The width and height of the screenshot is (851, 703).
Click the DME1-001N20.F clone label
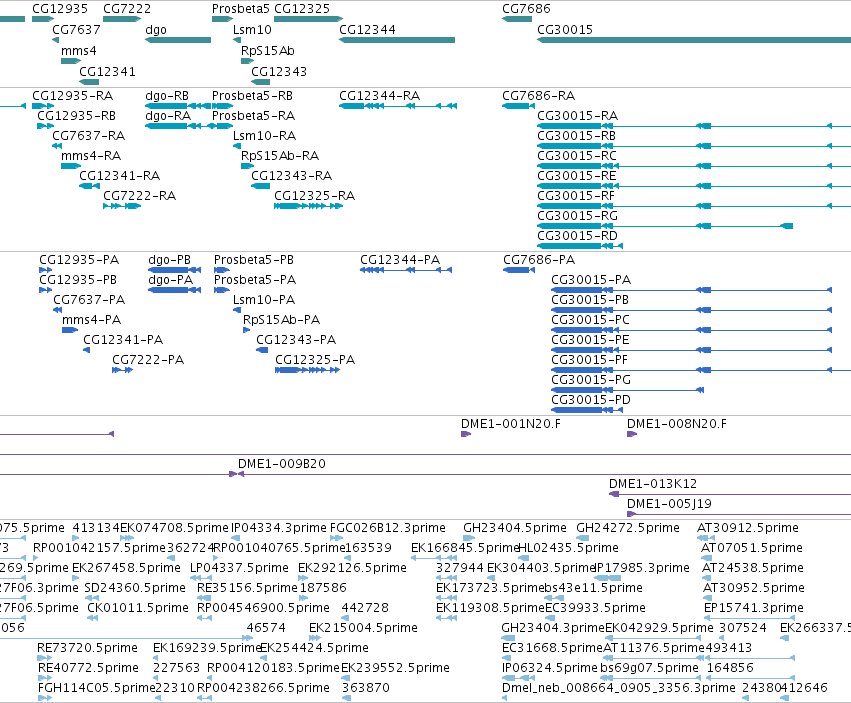(x=510, y=424)
